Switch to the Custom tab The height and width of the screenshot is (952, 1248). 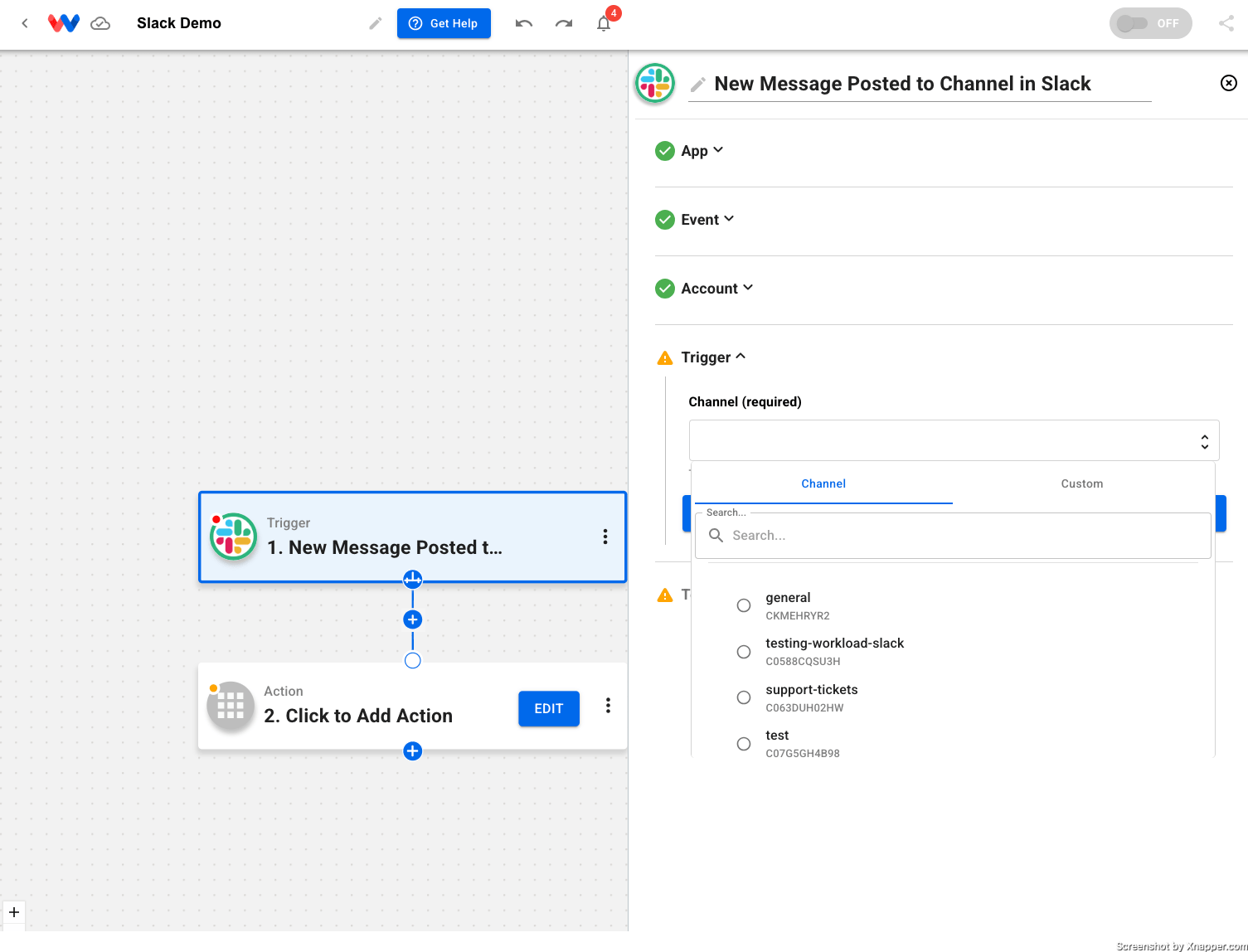pyautogui.click(x=1082, y=483)
